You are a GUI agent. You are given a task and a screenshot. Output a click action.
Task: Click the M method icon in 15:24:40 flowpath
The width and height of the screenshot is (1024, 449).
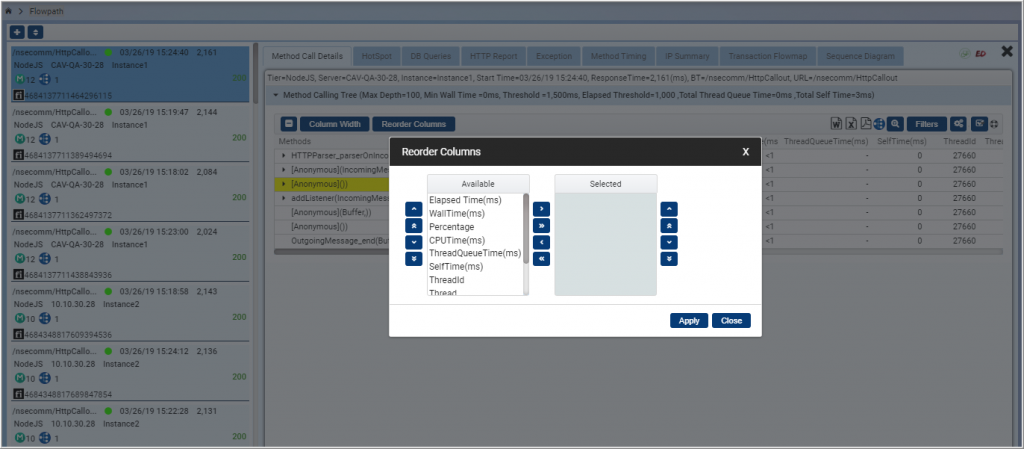tap(20, 79)
